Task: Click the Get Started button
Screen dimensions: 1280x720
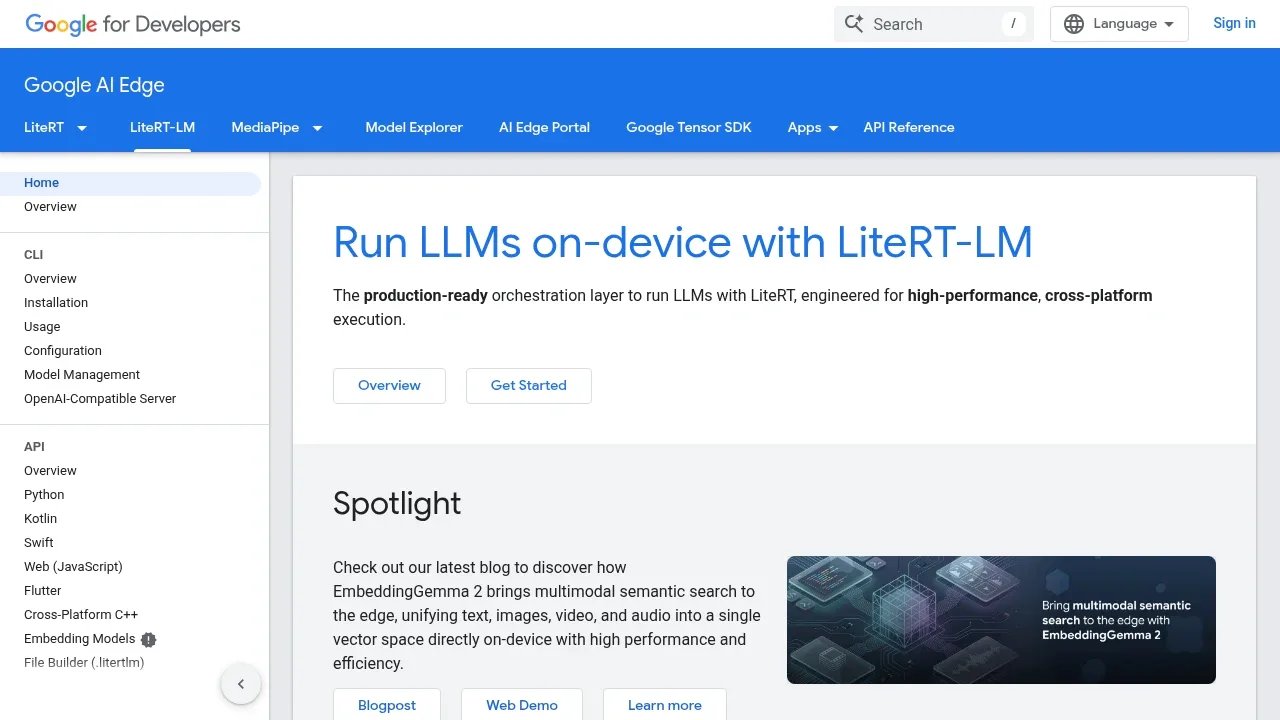Action: pyautogui.click(x=529, y=385)
